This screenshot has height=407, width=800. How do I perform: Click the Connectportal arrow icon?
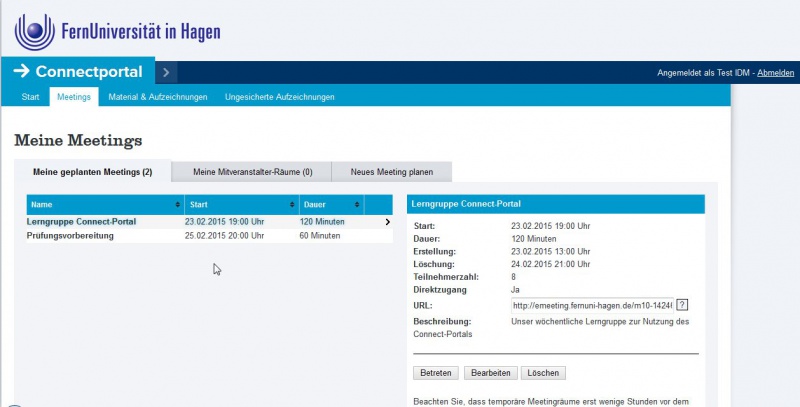(x=21, y=71)
